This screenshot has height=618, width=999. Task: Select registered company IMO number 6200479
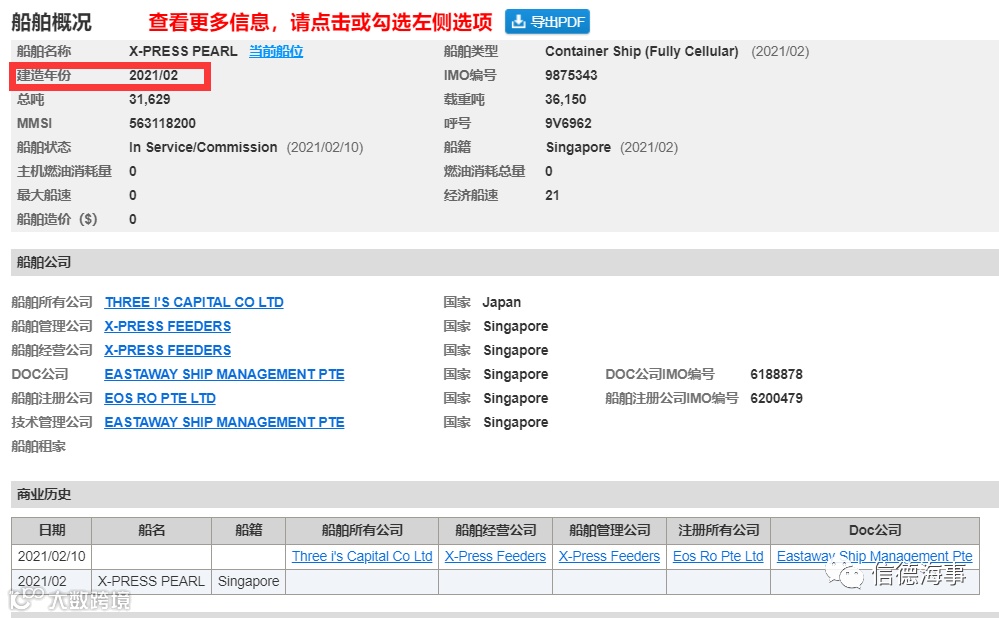(776, 398)
